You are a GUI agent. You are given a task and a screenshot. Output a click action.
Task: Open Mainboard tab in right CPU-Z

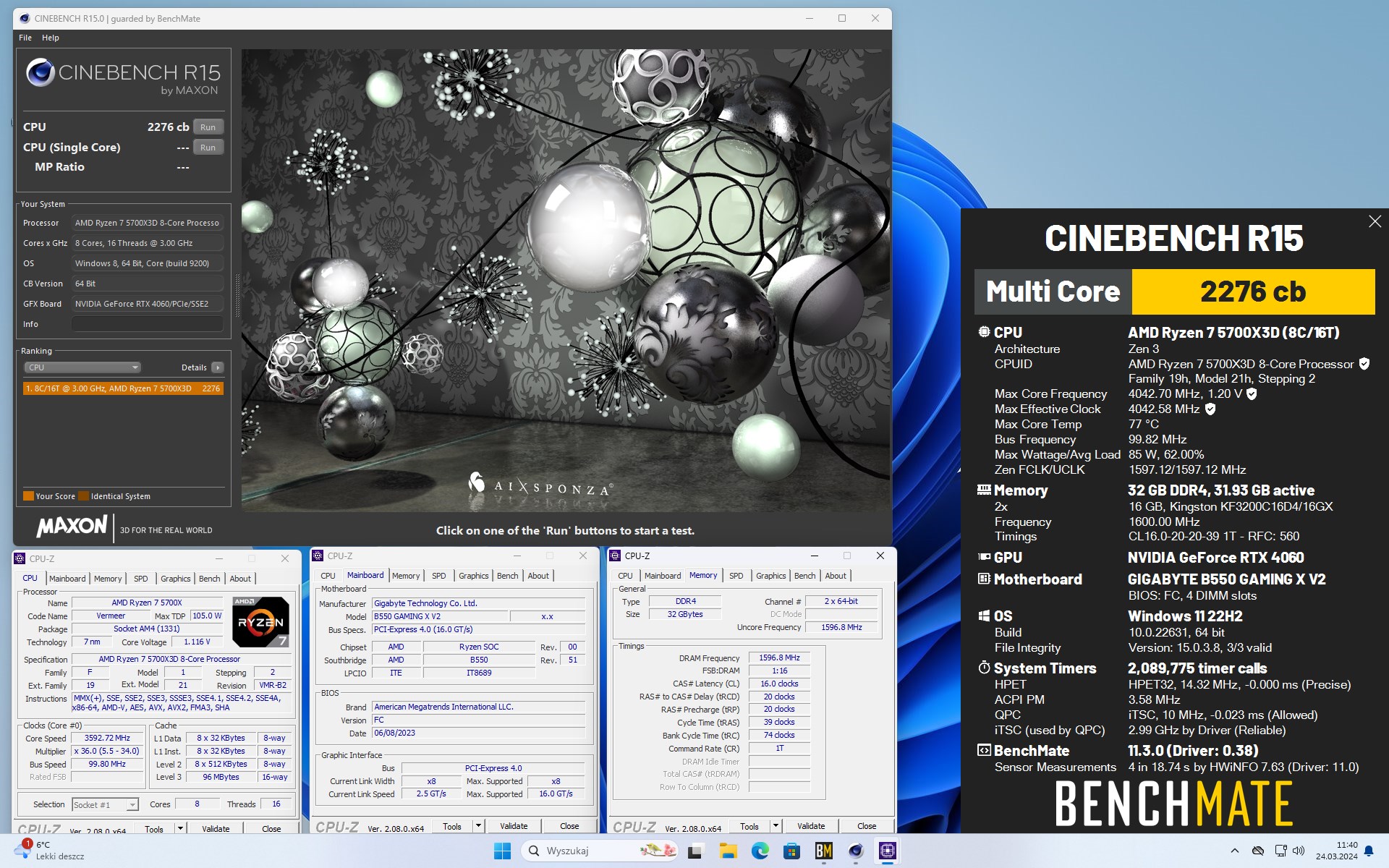pos(663,576)
